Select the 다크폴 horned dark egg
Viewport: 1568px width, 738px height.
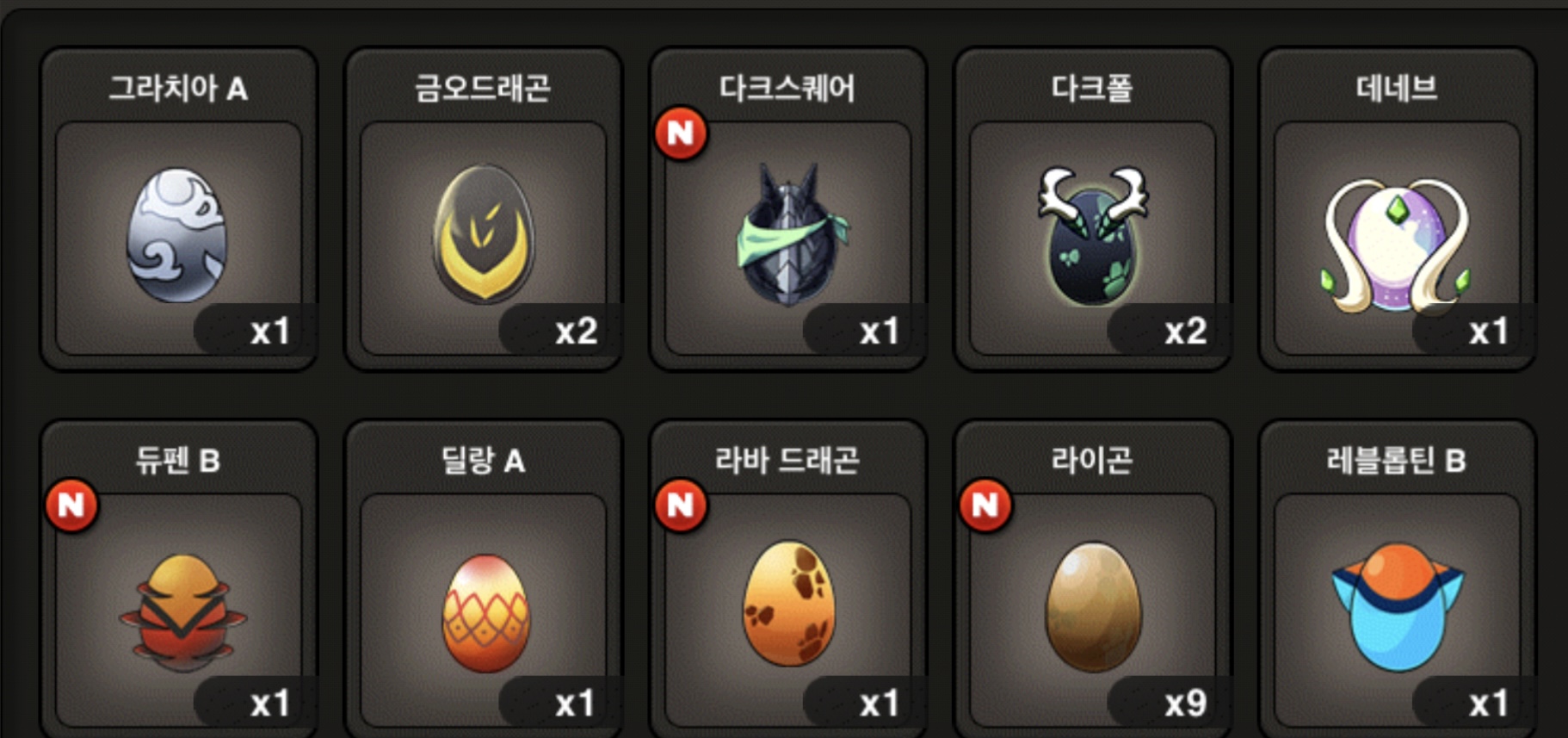pyautogui.click(x=1093, y=235)
